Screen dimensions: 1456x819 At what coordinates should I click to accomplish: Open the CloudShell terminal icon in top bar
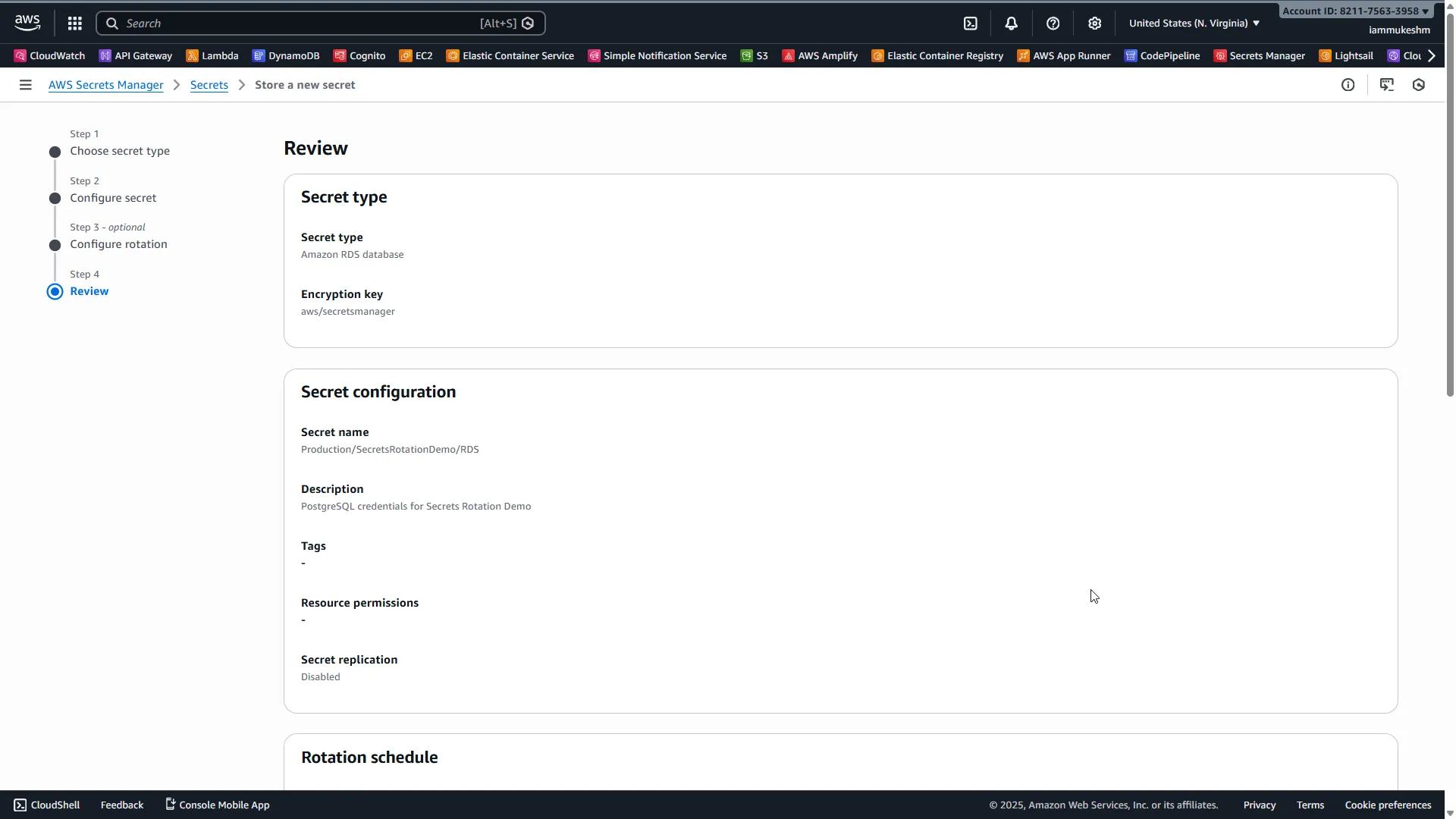(971, 23)
